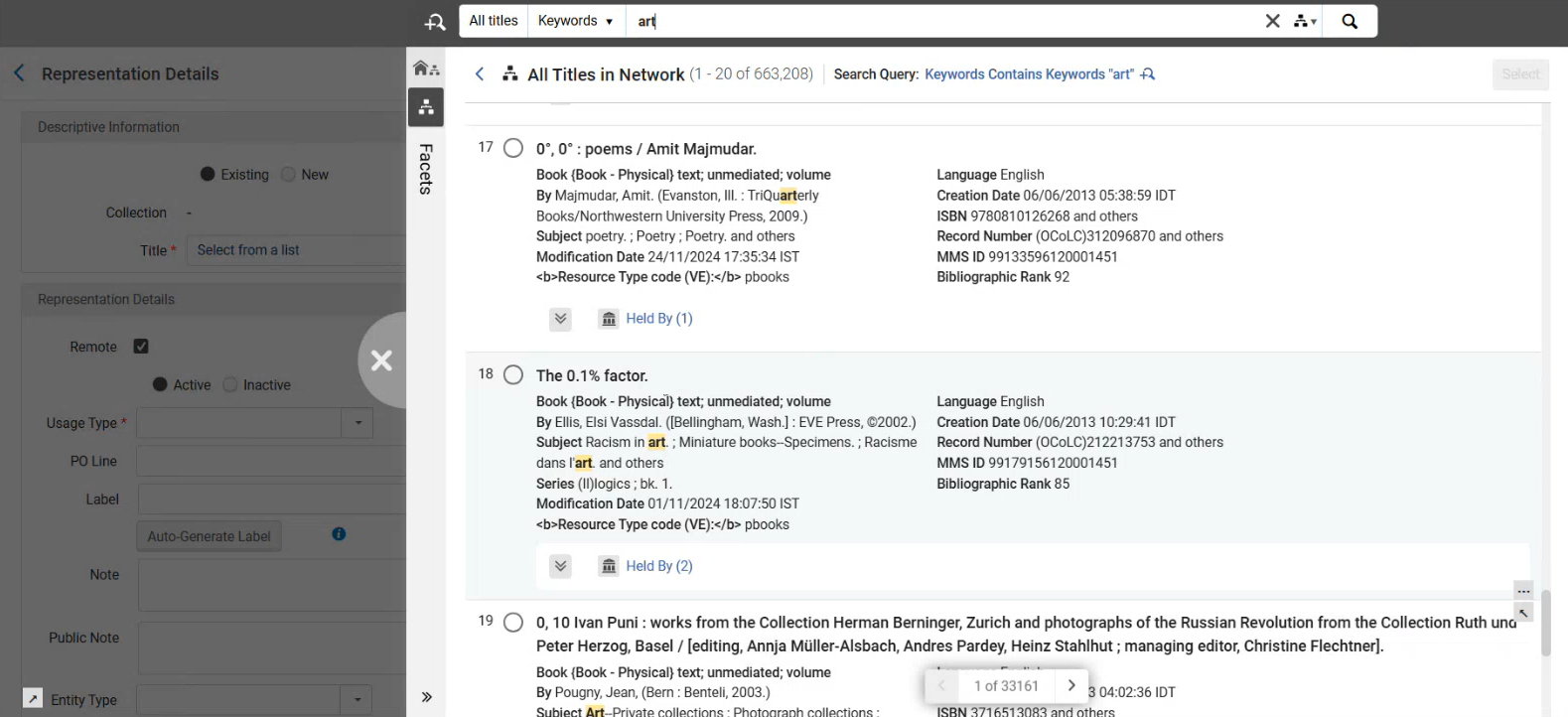Click the institution icon beside Held By (1)
Screen dimensions: 1568x717
[609, 319]
